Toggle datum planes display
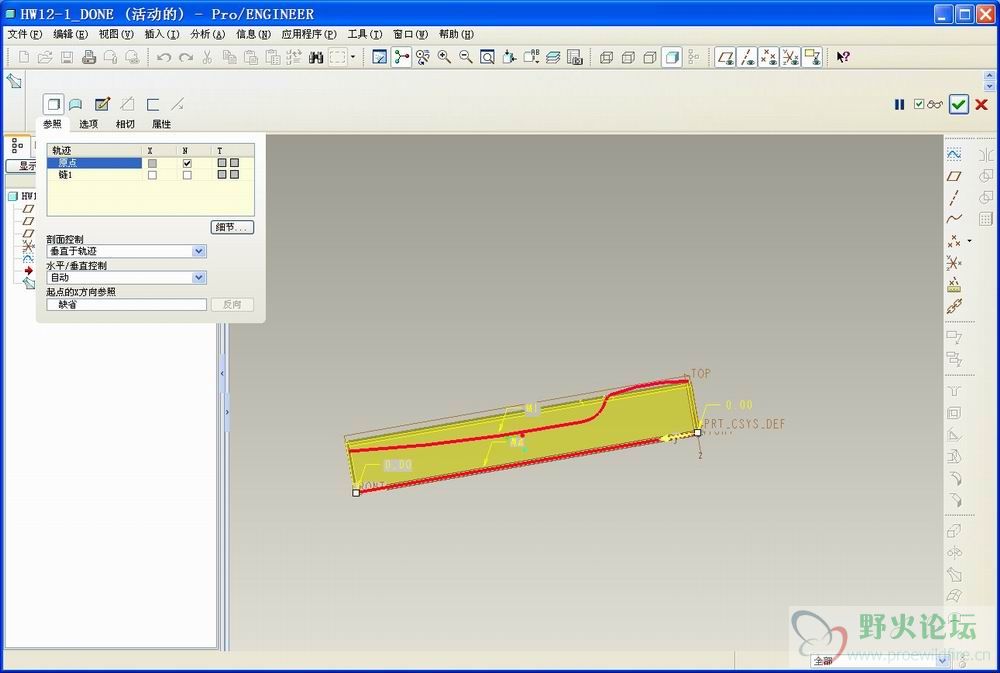The height and width of the screenshot is (673, 1000). point(725,57)
